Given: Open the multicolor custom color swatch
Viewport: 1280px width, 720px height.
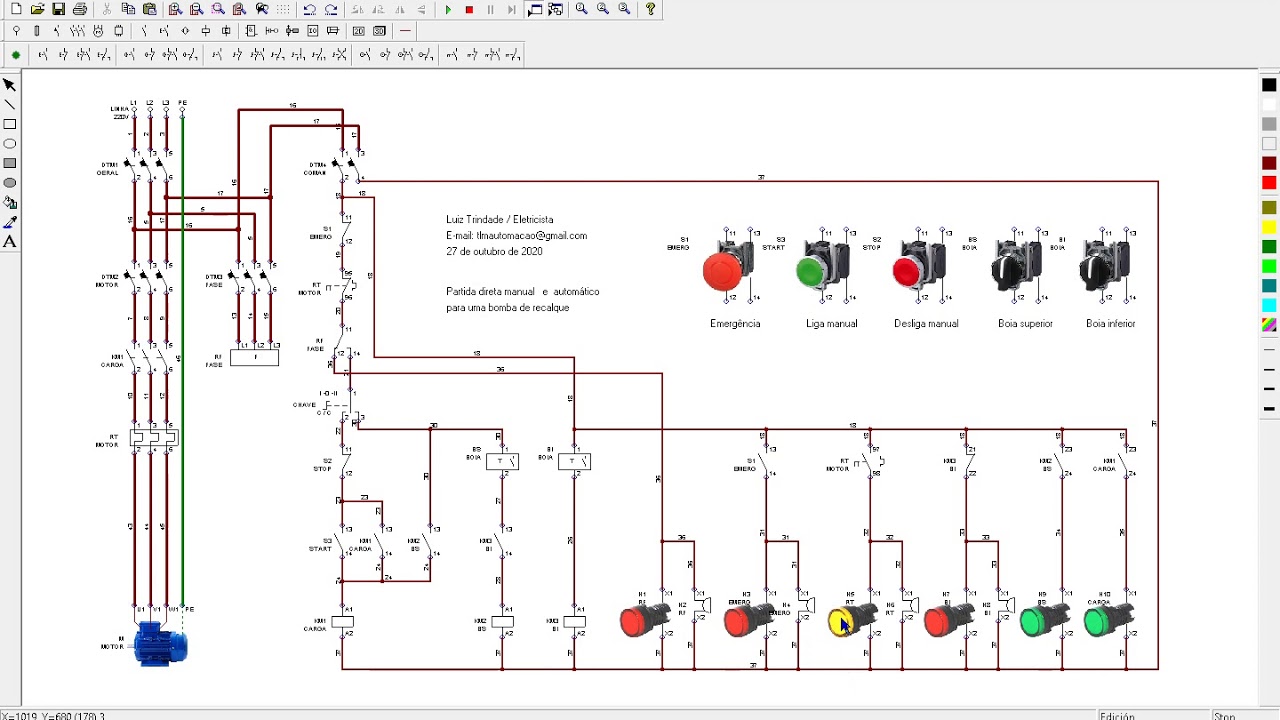Looking at the screenshot, I should tap(1269, 325).
